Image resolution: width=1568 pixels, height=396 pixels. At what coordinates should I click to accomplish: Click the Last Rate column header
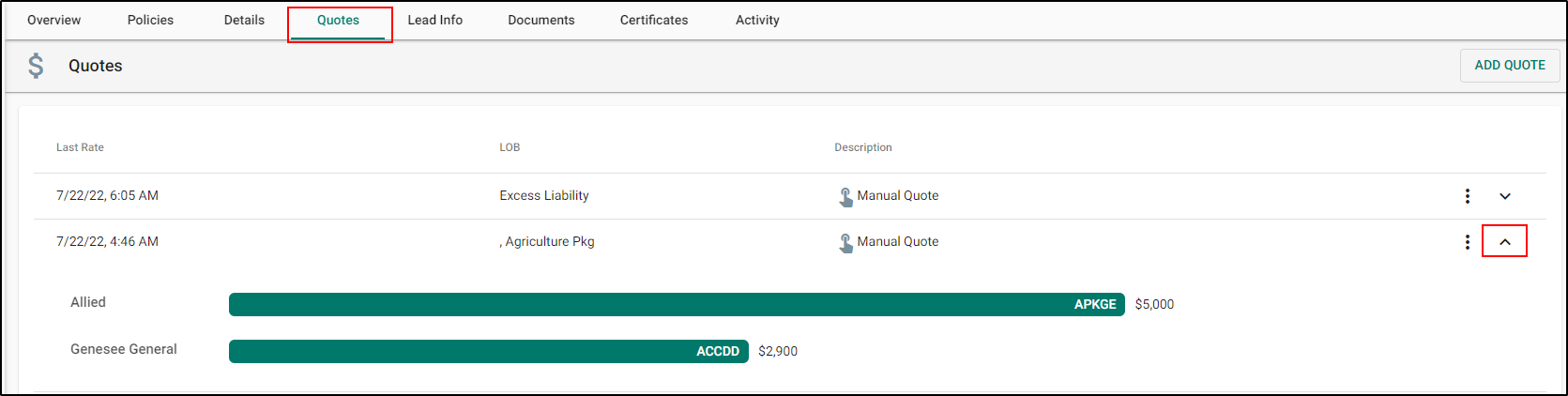(x=80, y=147)
